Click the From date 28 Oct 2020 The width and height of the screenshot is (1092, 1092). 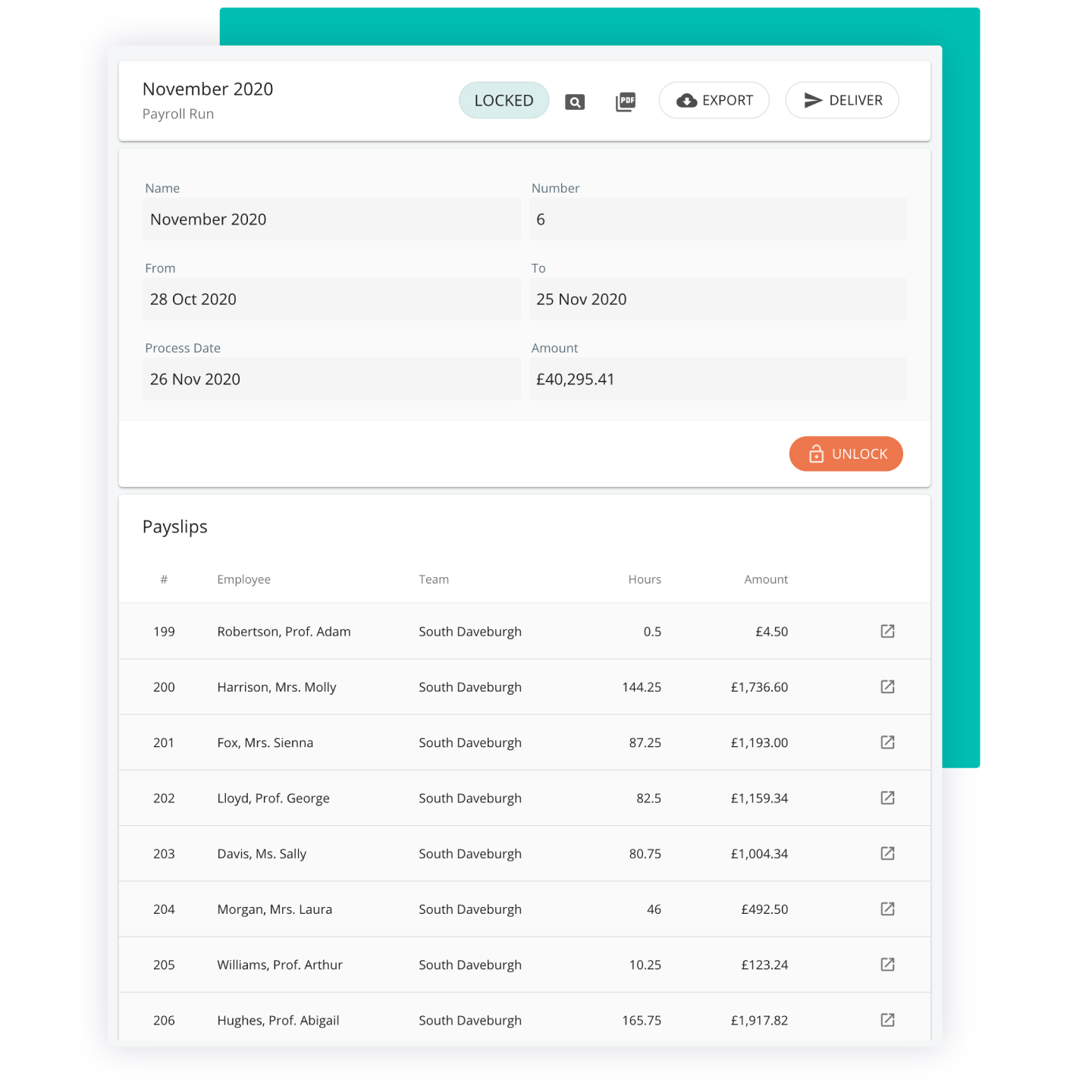pyautogui.click(x=331, y=299)
